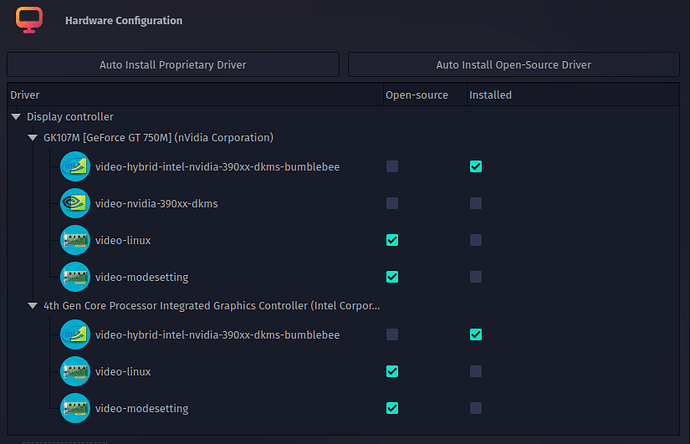Screen dimensions: 690x444
Task: Select video-nvidia-390xx-dkms text
Action: coord(157,204)
